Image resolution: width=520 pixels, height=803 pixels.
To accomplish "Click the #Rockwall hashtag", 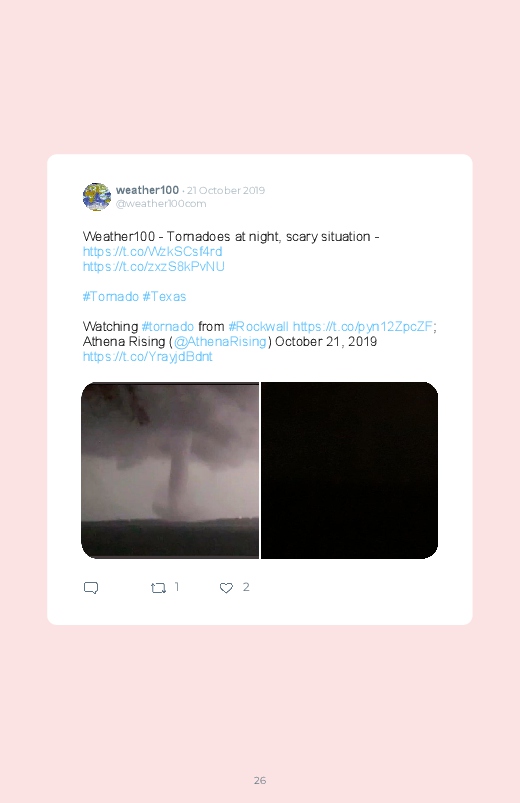I will click(259, 326).
